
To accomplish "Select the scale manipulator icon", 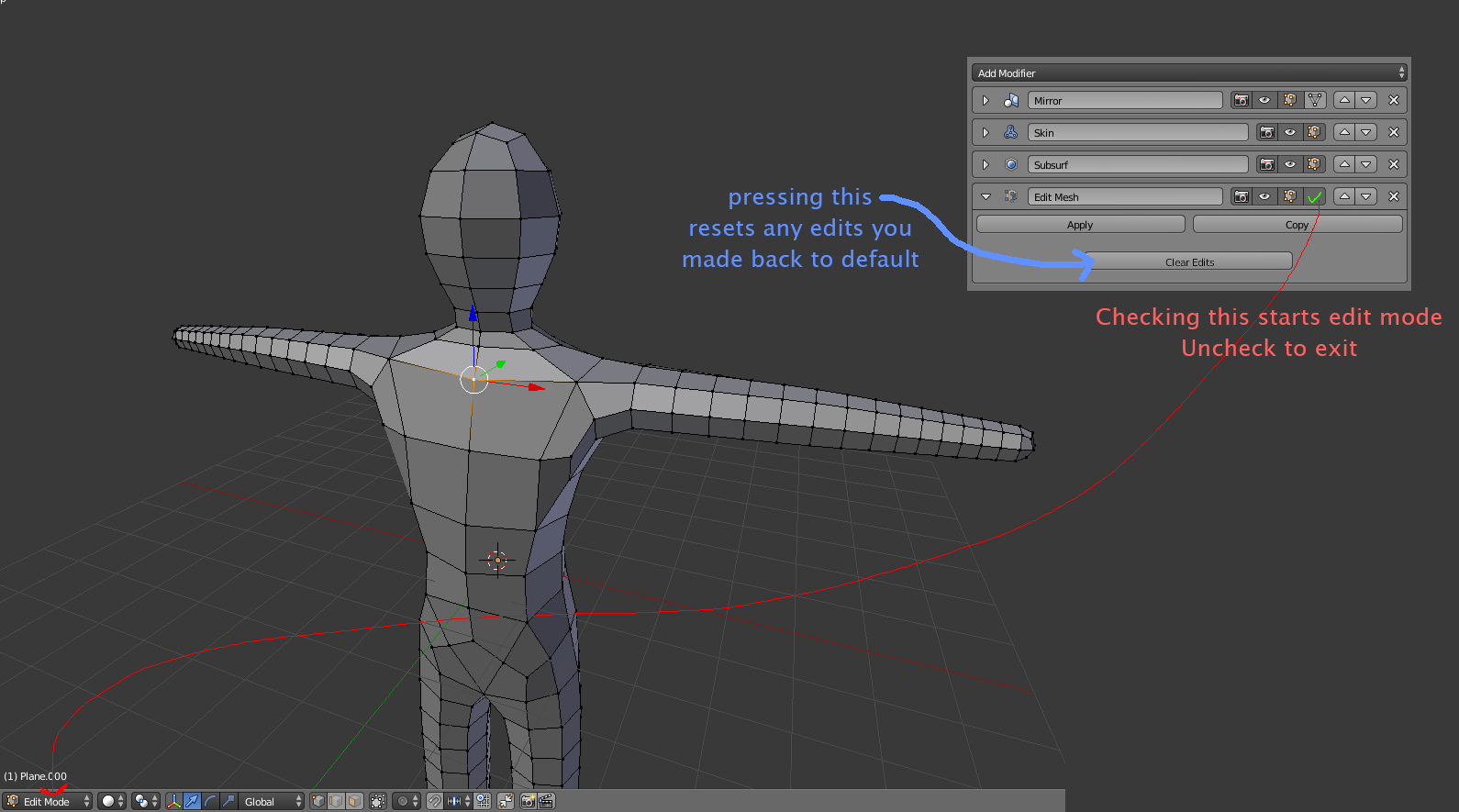I will 228,801.
